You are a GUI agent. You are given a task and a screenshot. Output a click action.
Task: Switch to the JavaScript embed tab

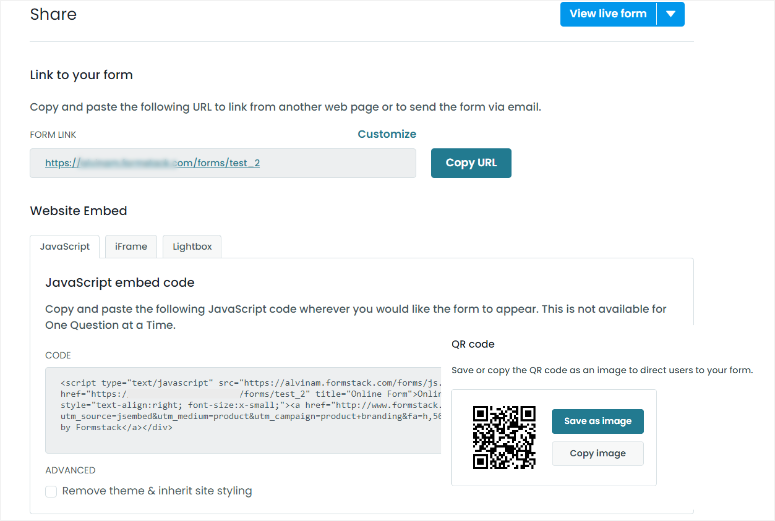click(65, 247)
